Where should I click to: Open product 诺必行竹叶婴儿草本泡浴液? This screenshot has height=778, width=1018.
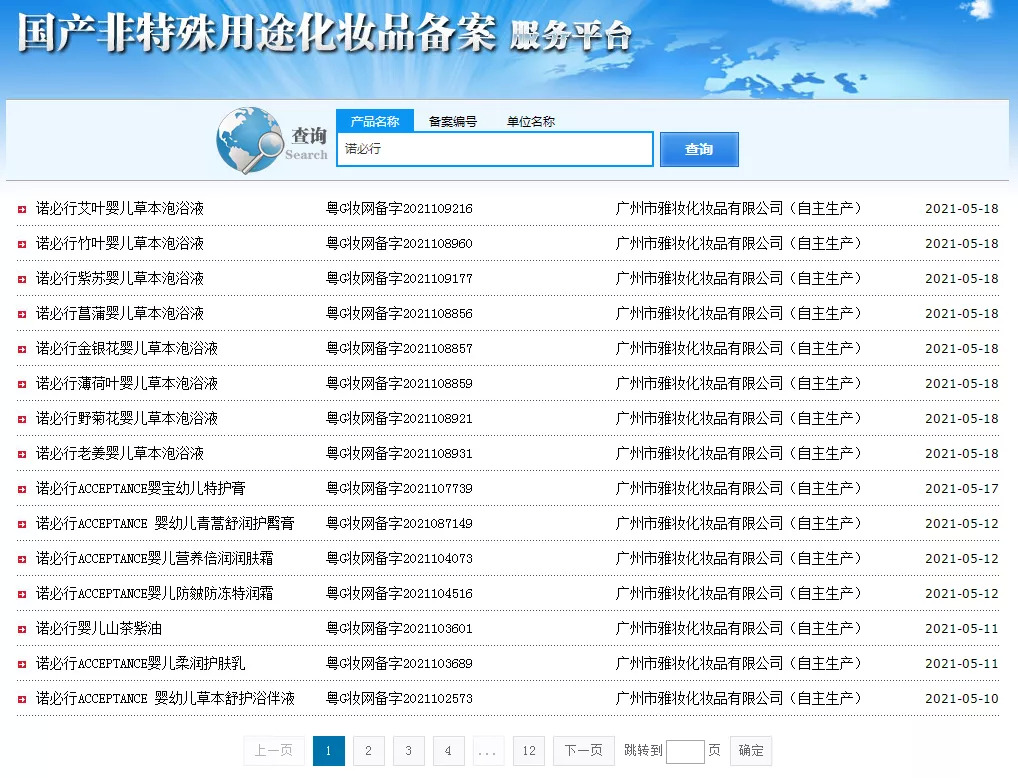pyautogui.click(x=120, y=244)
